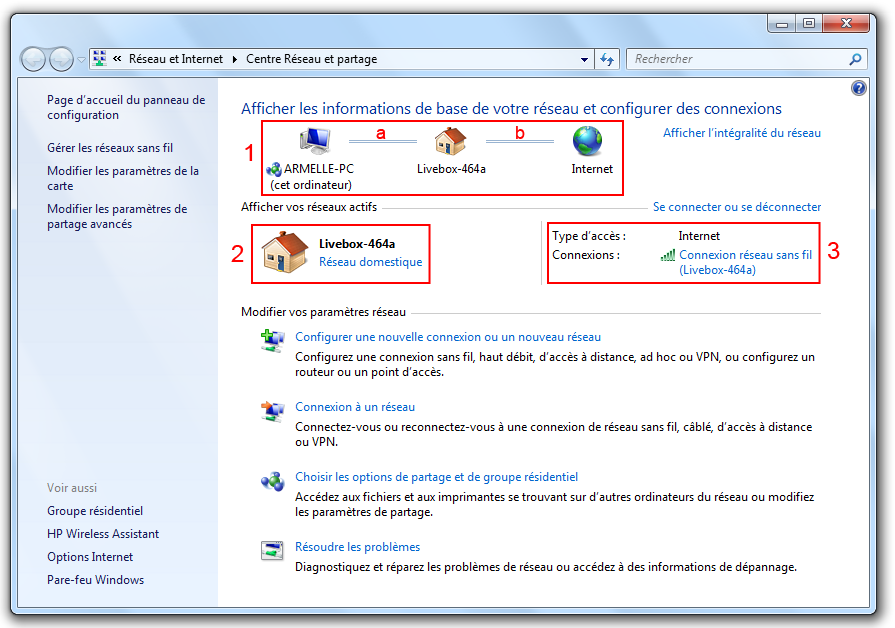This screenshot has height=628, width=895.
Task: Click Modifier les paramètres de partage avancés
Action: click(x=117, y=216)
